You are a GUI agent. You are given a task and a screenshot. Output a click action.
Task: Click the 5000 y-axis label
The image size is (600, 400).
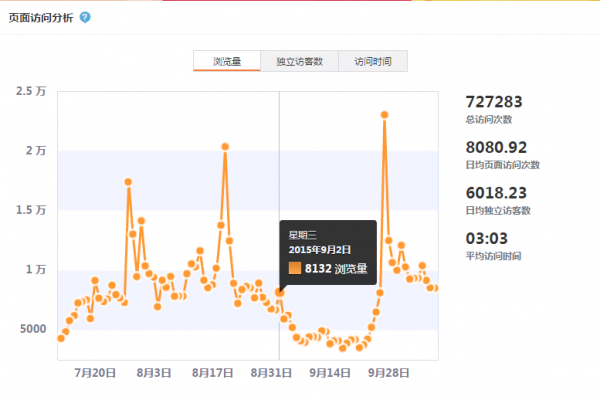point(33,329)
